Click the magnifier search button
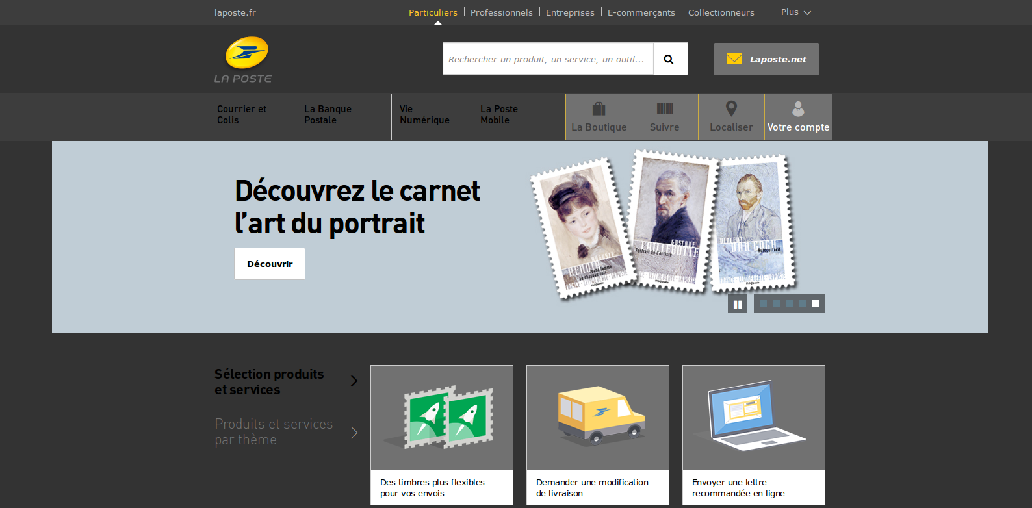 click(670, 59)
